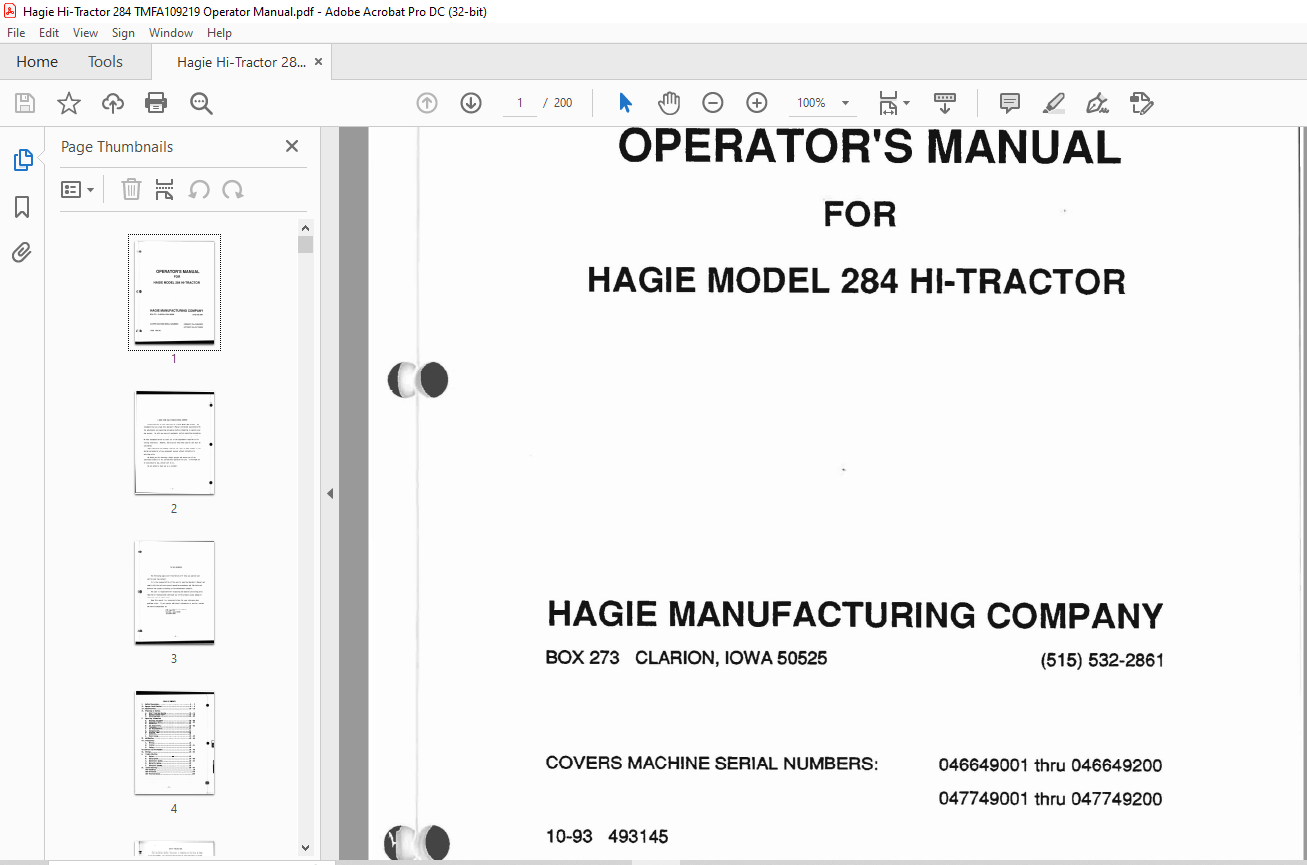This screenshot has height=865, width=1307.
Task: Delete selected page with trash icon
Action: tap(131, 189)
